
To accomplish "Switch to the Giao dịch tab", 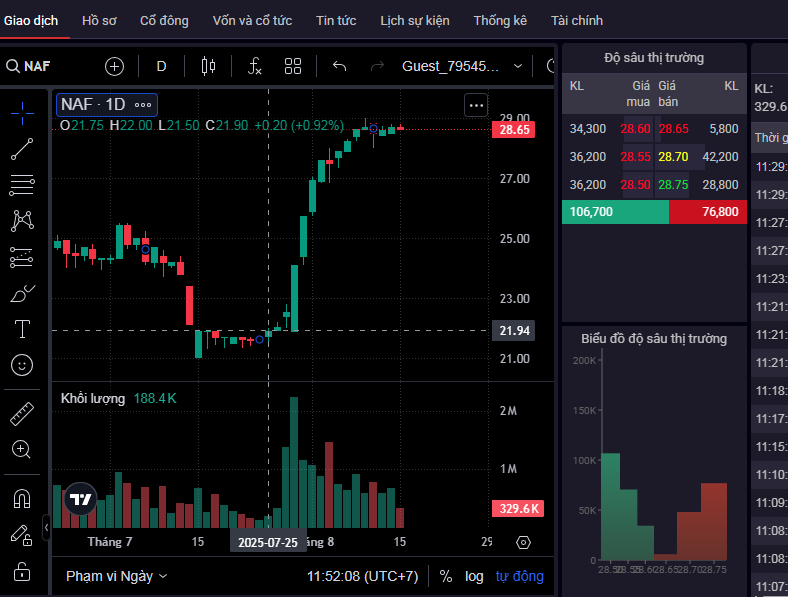I will pyautogui.click(x=31, y=21).
